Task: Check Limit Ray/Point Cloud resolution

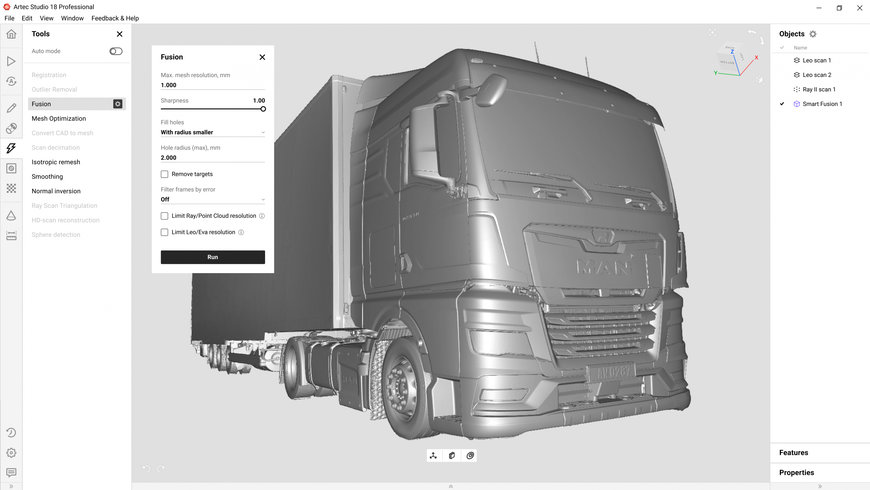Action: click(x=164, y=216)
